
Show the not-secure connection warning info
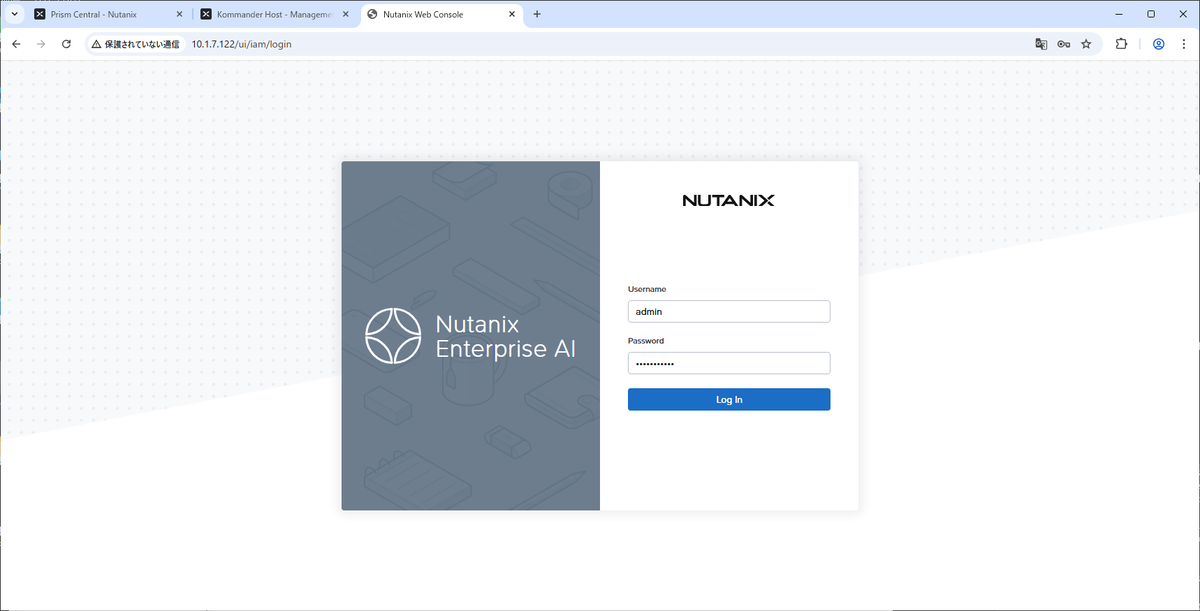tap(136, 44)
